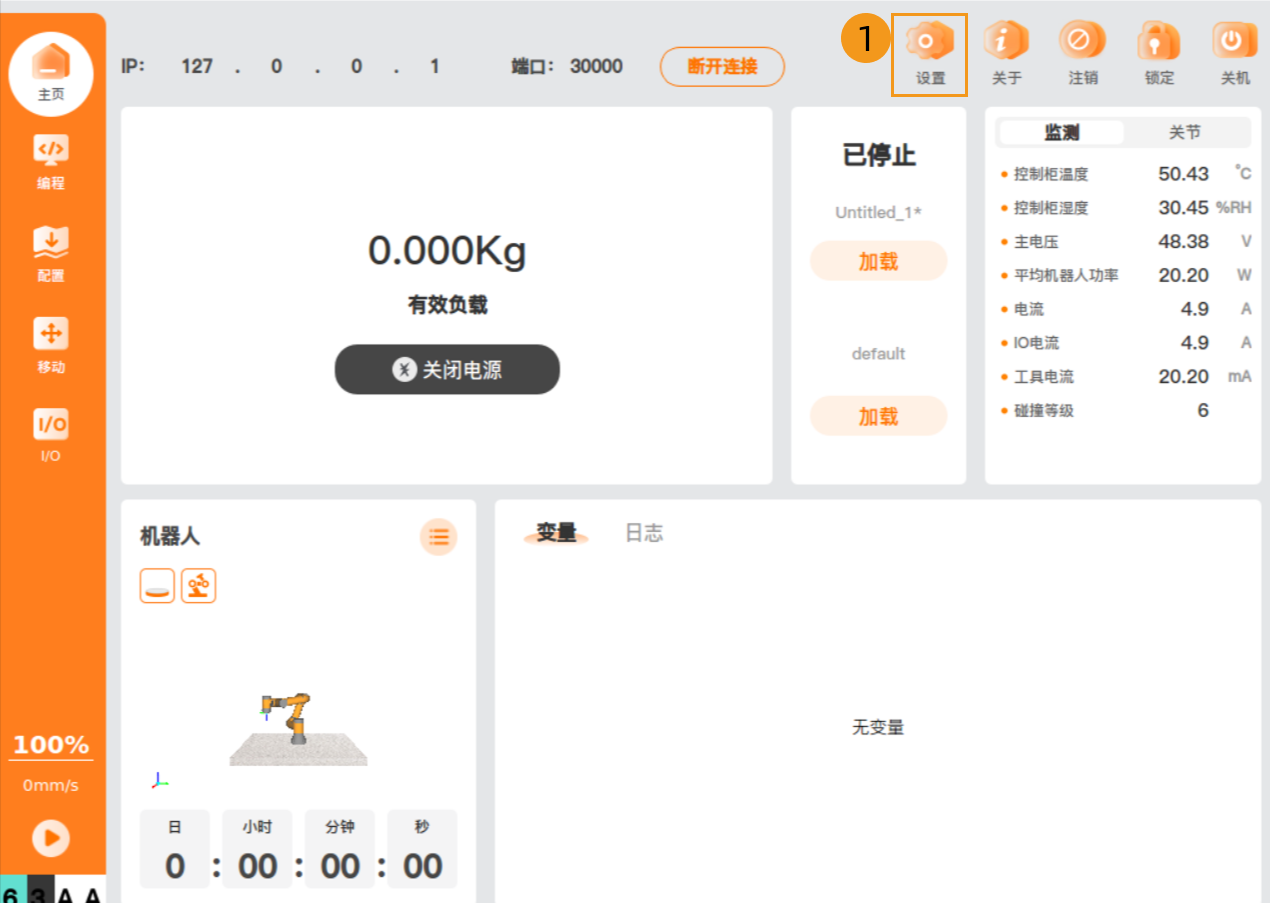This screenshot has height=903, width=1270.
Task: Click the 有效负载 label
Action: [x=447, y=306]
